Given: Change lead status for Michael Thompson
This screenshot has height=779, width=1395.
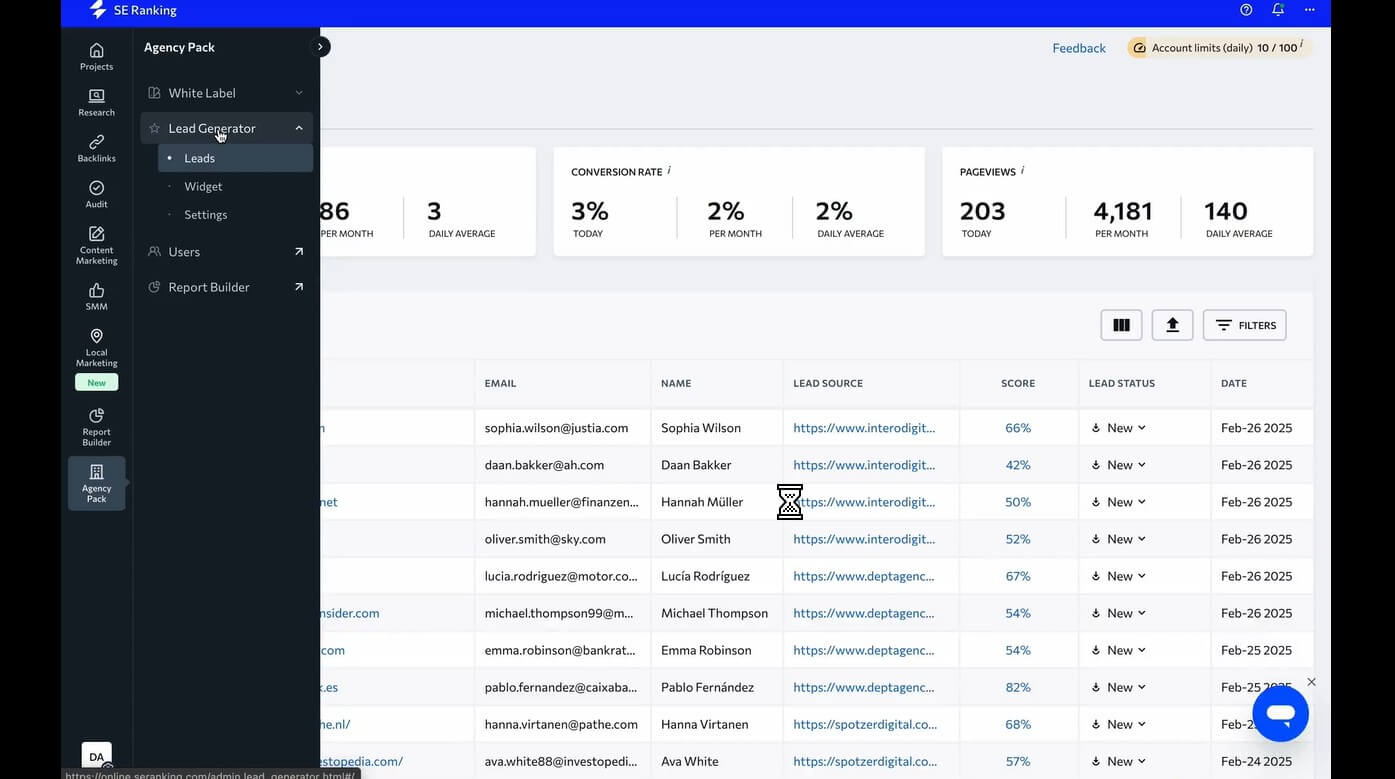Looking at the screenshot, I should tap(1118, 613).
